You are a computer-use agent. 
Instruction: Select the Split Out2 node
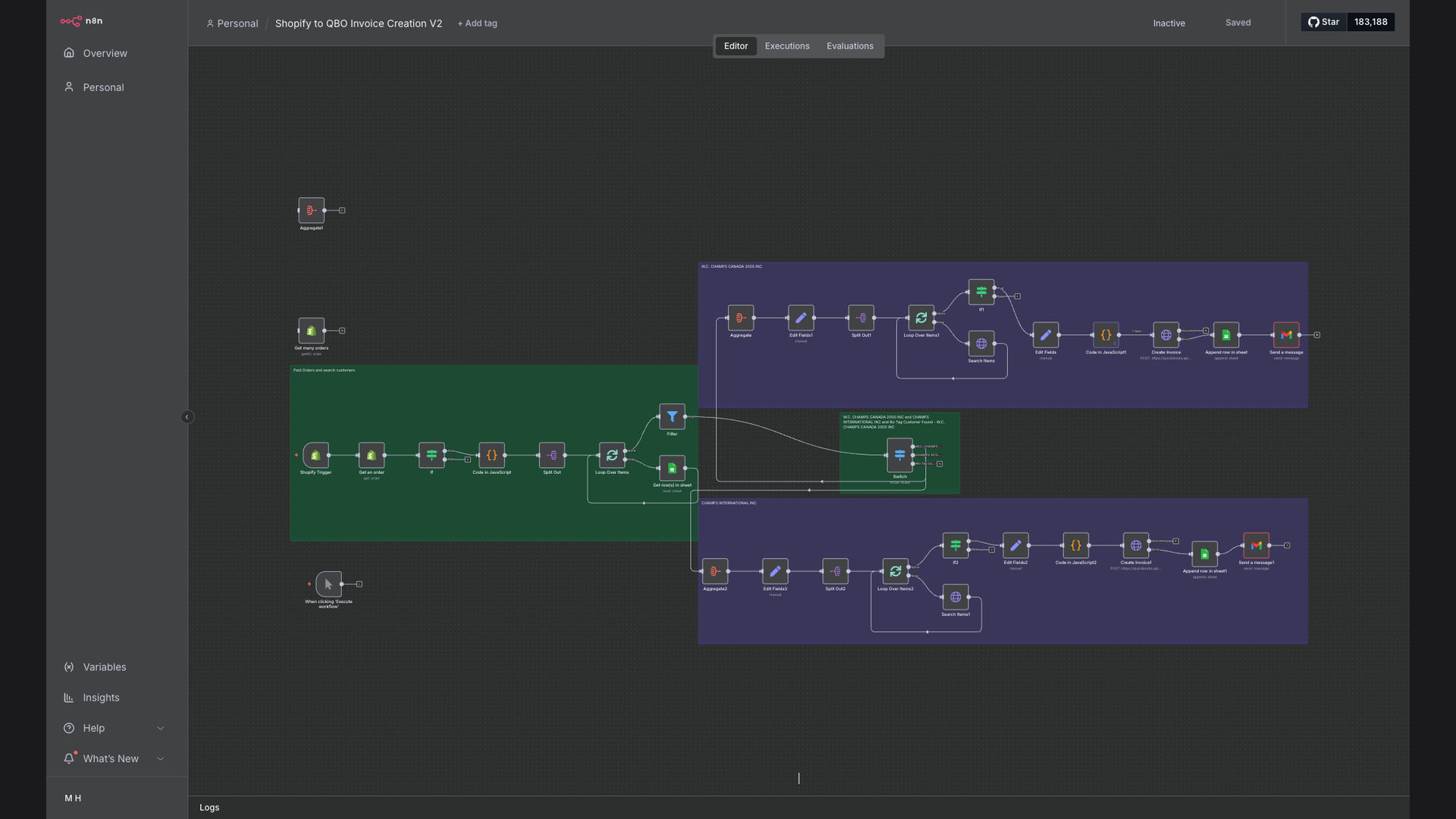[x=835, y=571]
